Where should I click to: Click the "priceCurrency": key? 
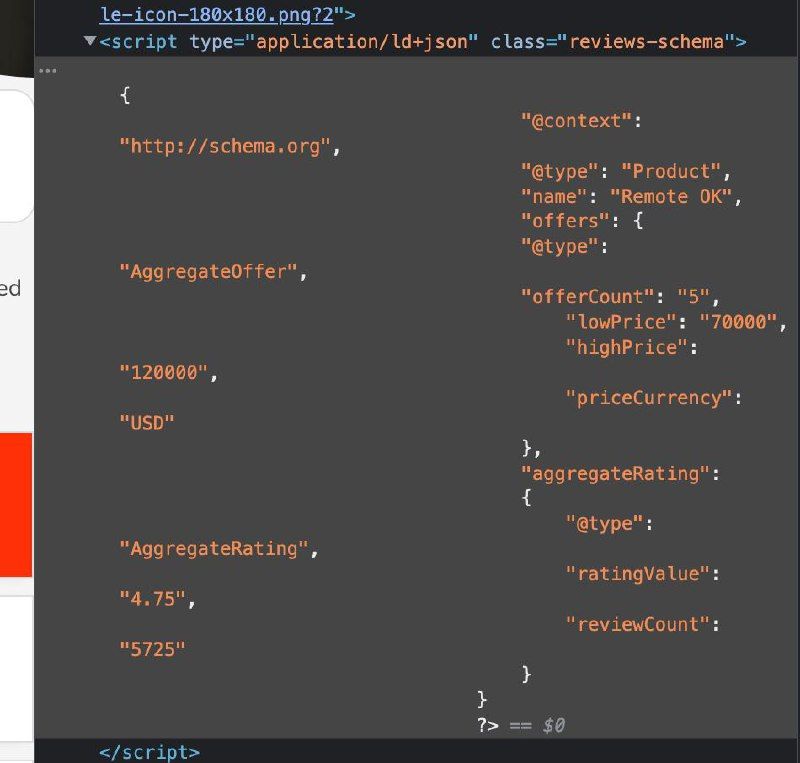click(654, 398)
